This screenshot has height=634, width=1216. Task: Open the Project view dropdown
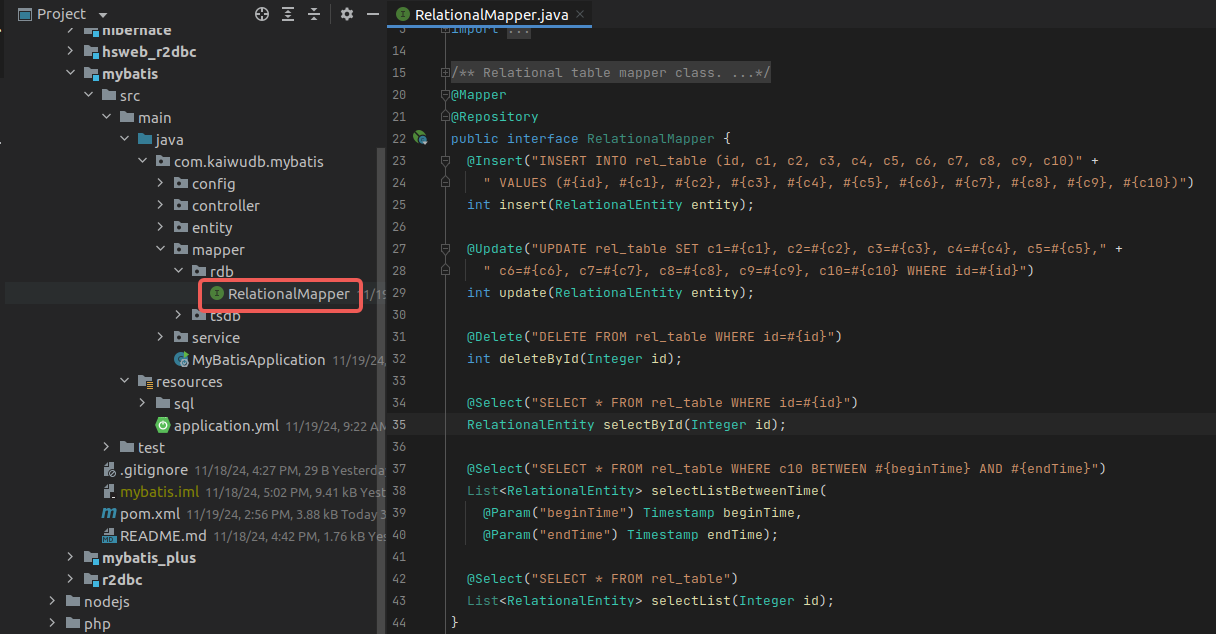click(x=104, y=14)
